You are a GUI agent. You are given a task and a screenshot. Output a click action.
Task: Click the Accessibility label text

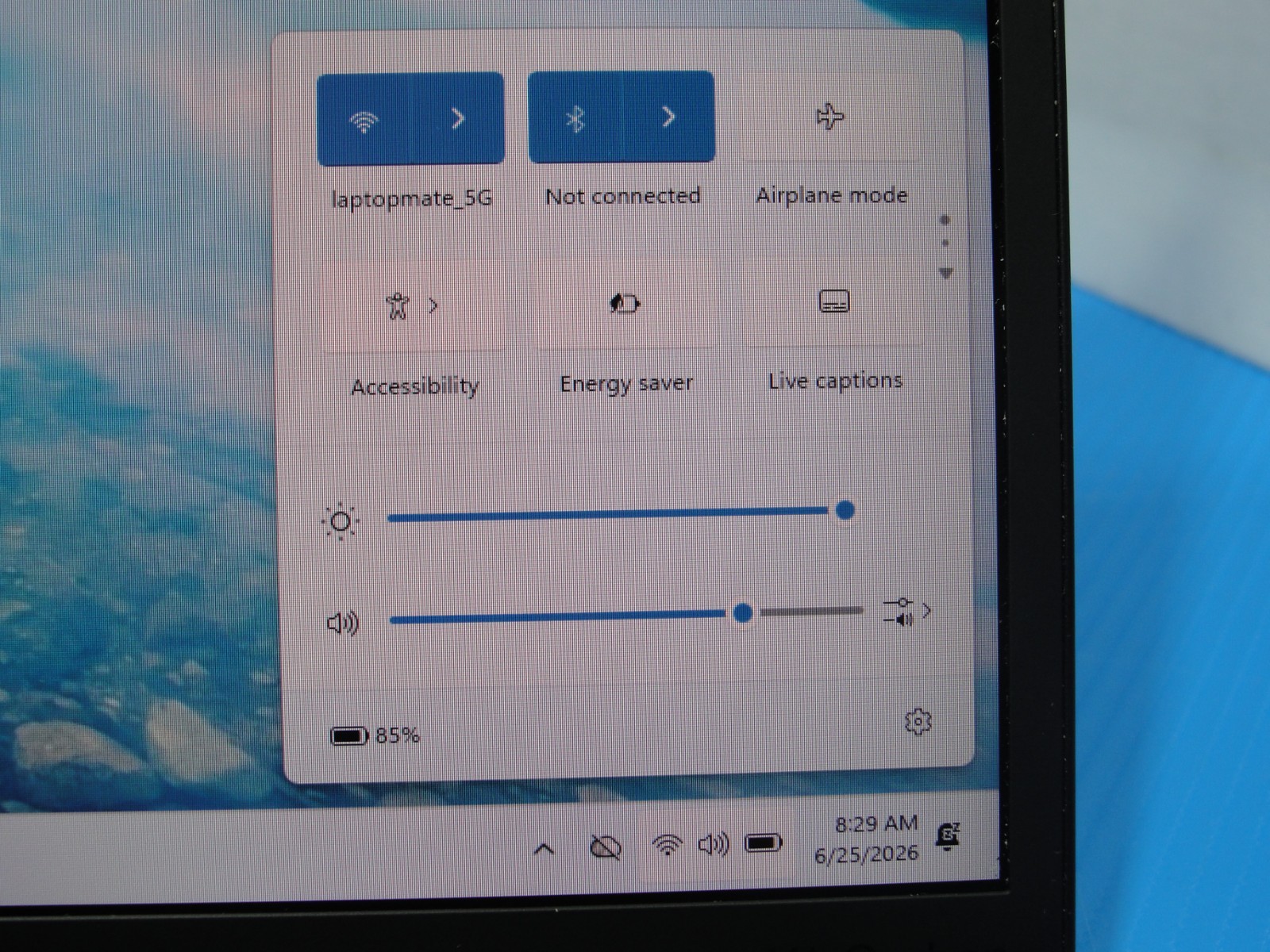tap(415, 386)
